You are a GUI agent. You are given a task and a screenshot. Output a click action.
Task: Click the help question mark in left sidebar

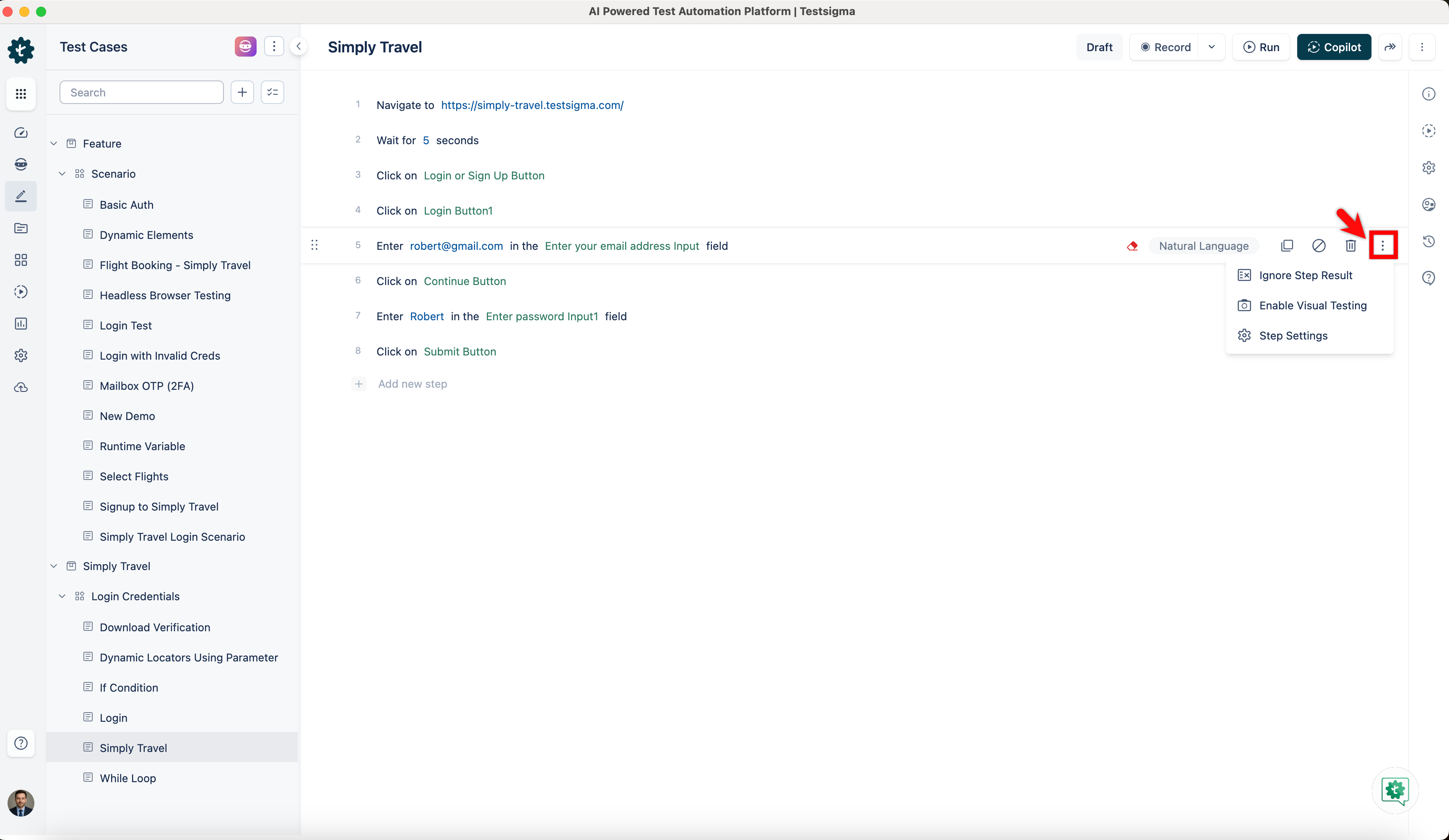tap(21, 744)
